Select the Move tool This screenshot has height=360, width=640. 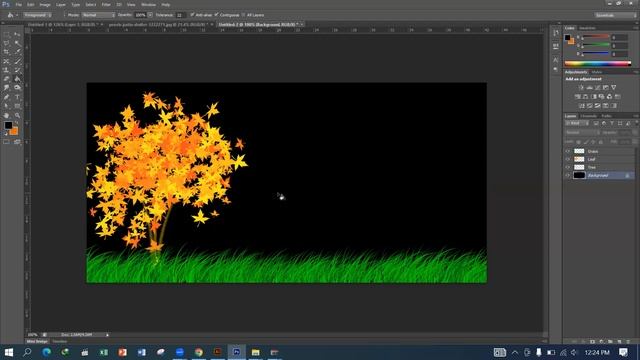(x=17, y=35)
